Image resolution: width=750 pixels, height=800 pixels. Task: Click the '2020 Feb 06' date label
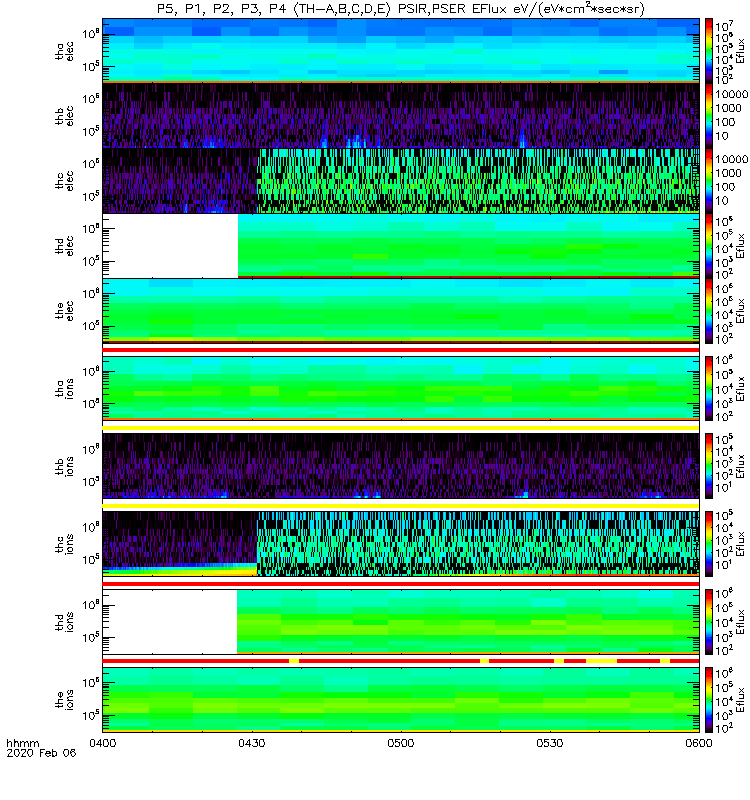41,753
